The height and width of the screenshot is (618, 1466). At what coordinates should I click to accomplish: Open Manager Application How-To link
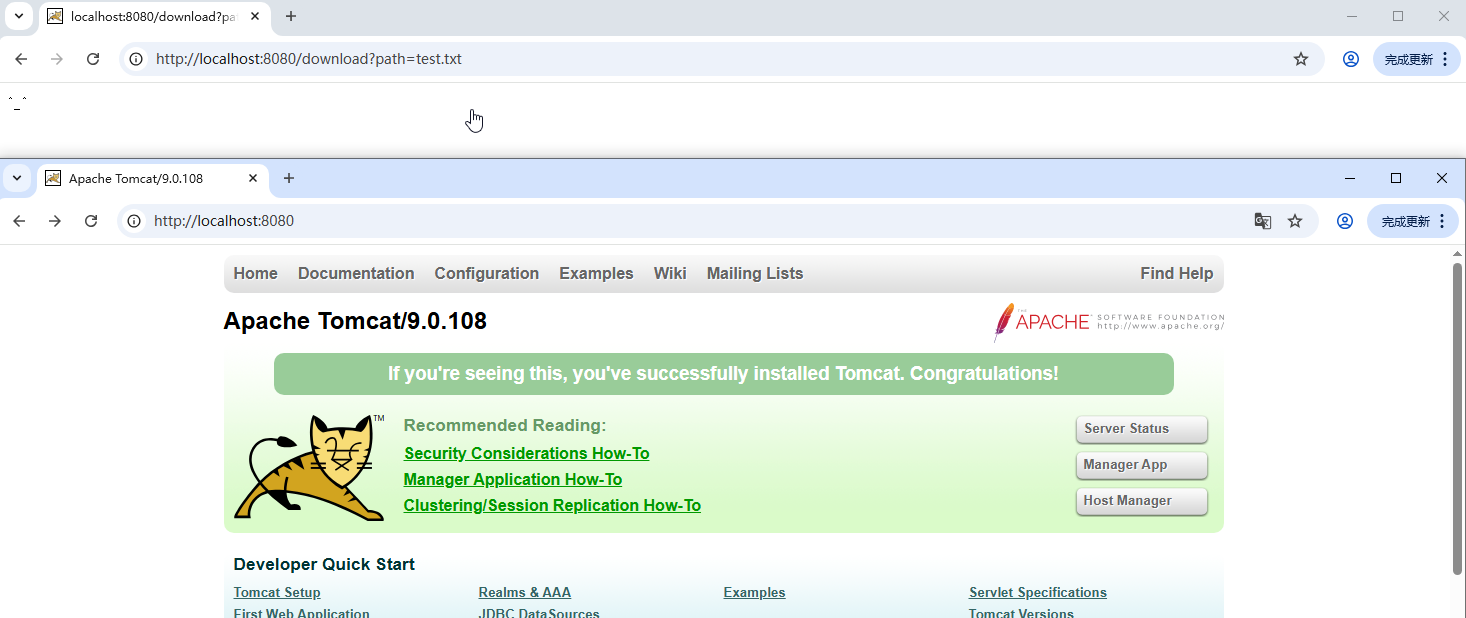tap(513, 480)
